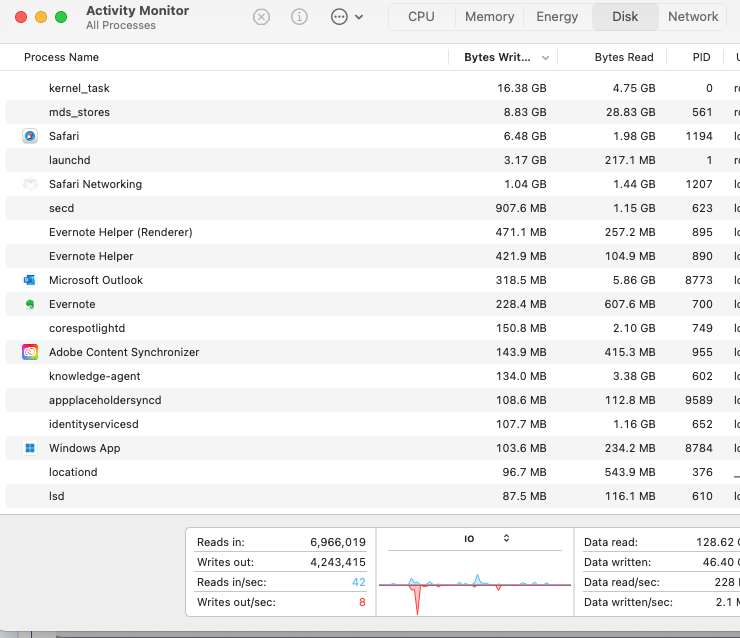740x638 pixels.
Task: Click the Reads in/sec value 42
Action: [359, 582]
